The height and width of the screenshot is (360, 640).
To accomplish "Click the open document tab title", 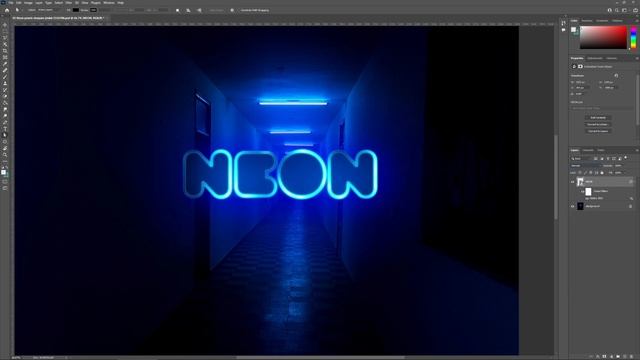I will (58, 18).
